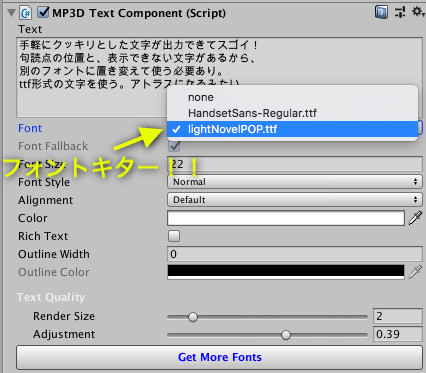Screen dimensions: 426x373
Task: Click the Render Size label
Action: (64, 316)
